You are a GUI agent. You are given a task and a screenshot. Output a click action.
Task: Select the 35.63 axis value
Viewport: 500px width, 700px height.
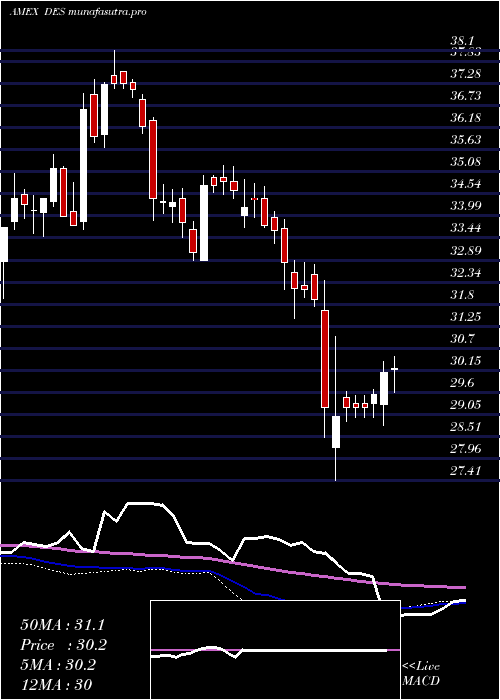[x=465, y=140]
